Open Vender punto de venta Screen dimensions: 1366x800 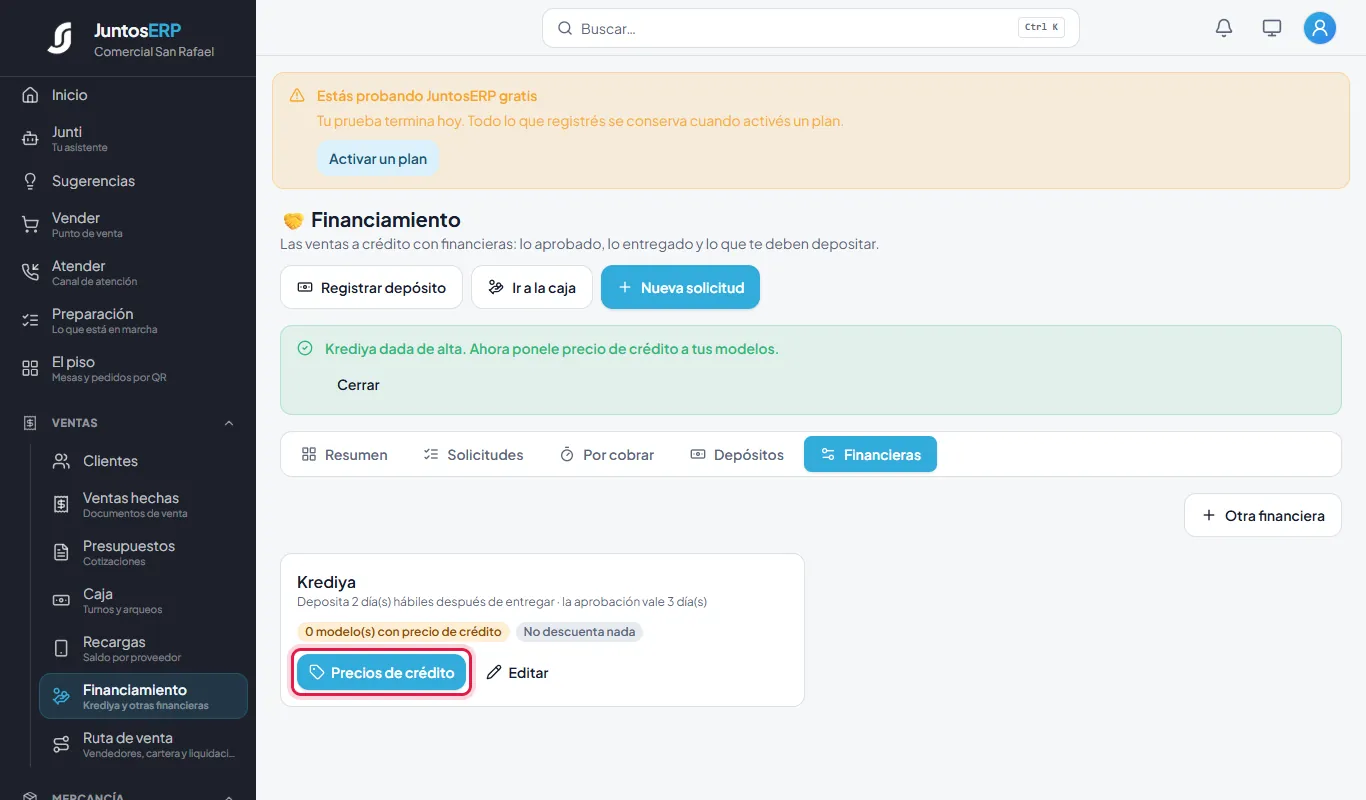pyautogui.click(x=128, y=224)
